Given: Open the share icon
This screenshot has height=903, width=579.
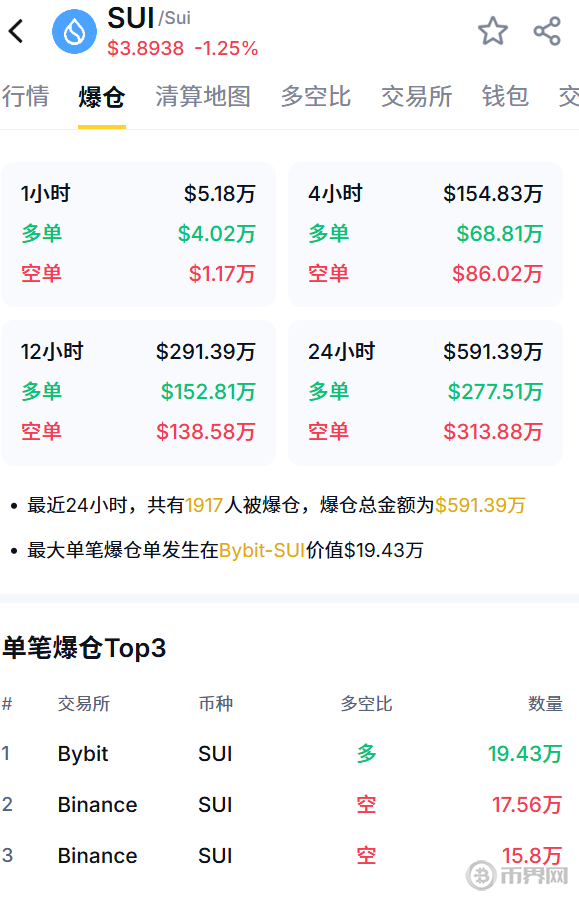Looking at the screenshot, I should coord(547,31).
